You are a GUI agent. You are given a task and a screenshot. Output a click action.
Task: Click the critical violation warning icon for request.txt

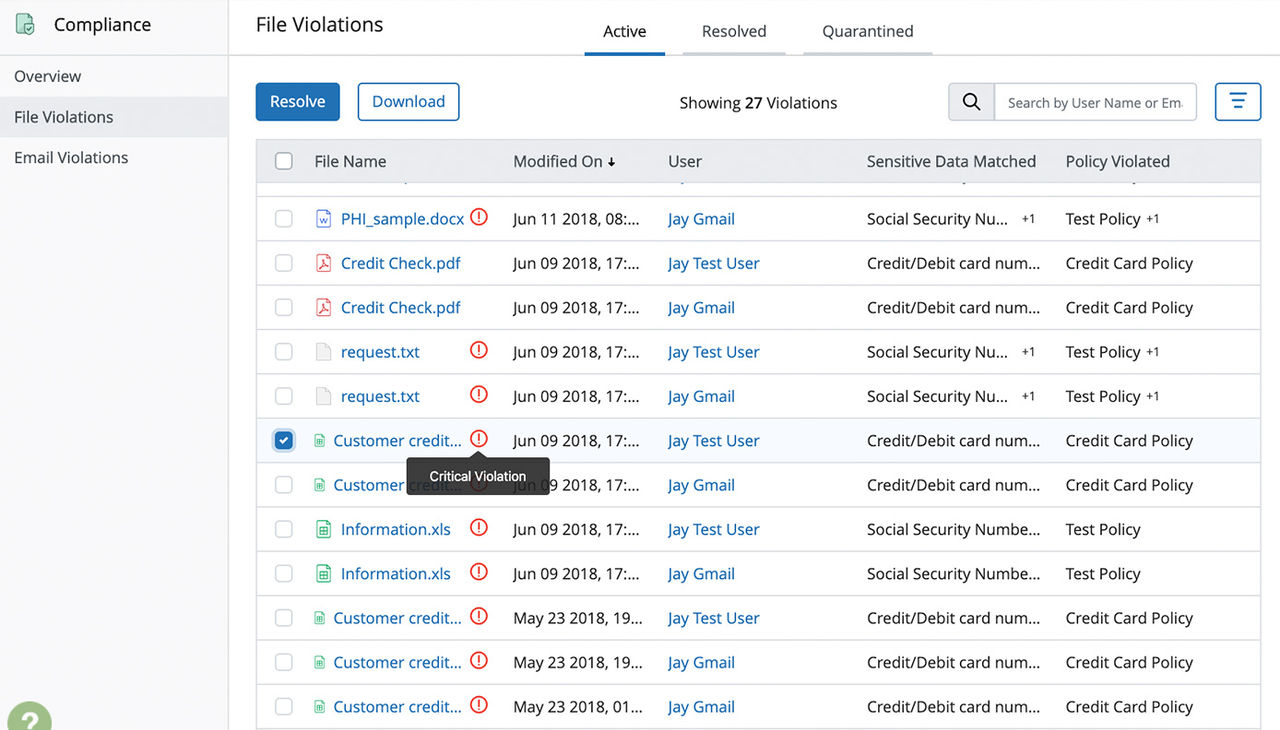[478, 350]
